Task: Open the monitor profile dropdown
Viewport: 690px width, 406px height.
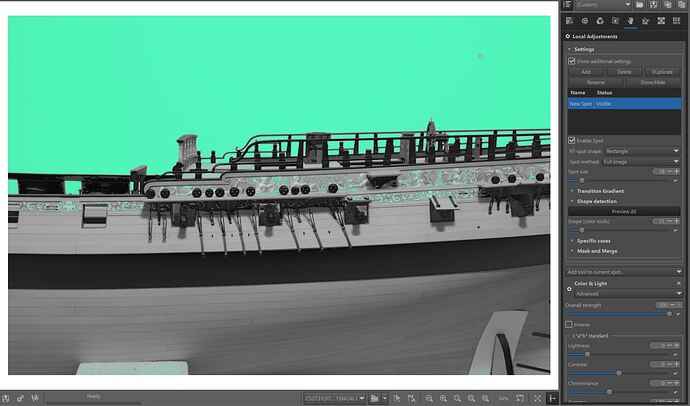Action: click(x=335, y=399)
